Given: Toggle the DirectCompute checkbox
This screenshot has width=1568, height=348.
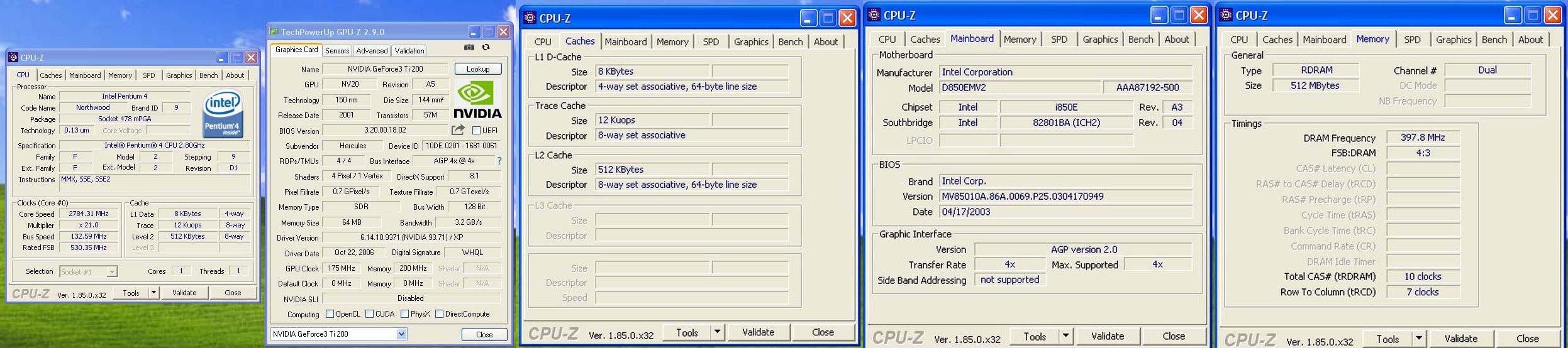Looking at the screenshot, I should coord(439,313).
